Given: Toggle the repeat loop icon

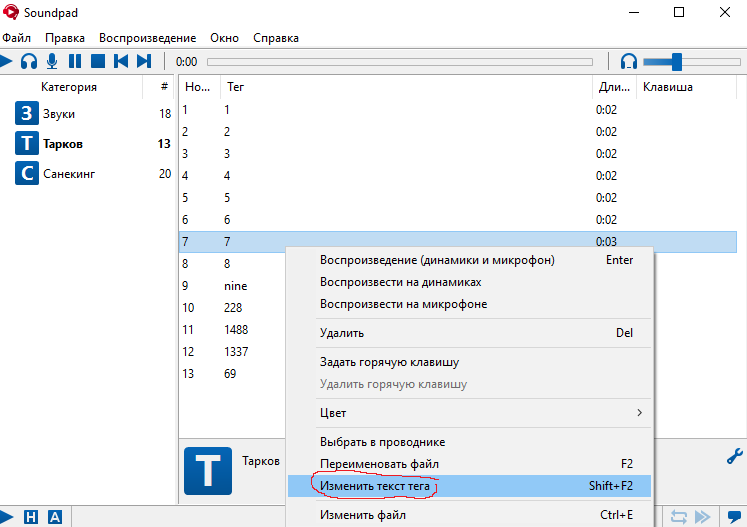Looking at the screenshot, I should pyautogui.click(x=678, y=517).
